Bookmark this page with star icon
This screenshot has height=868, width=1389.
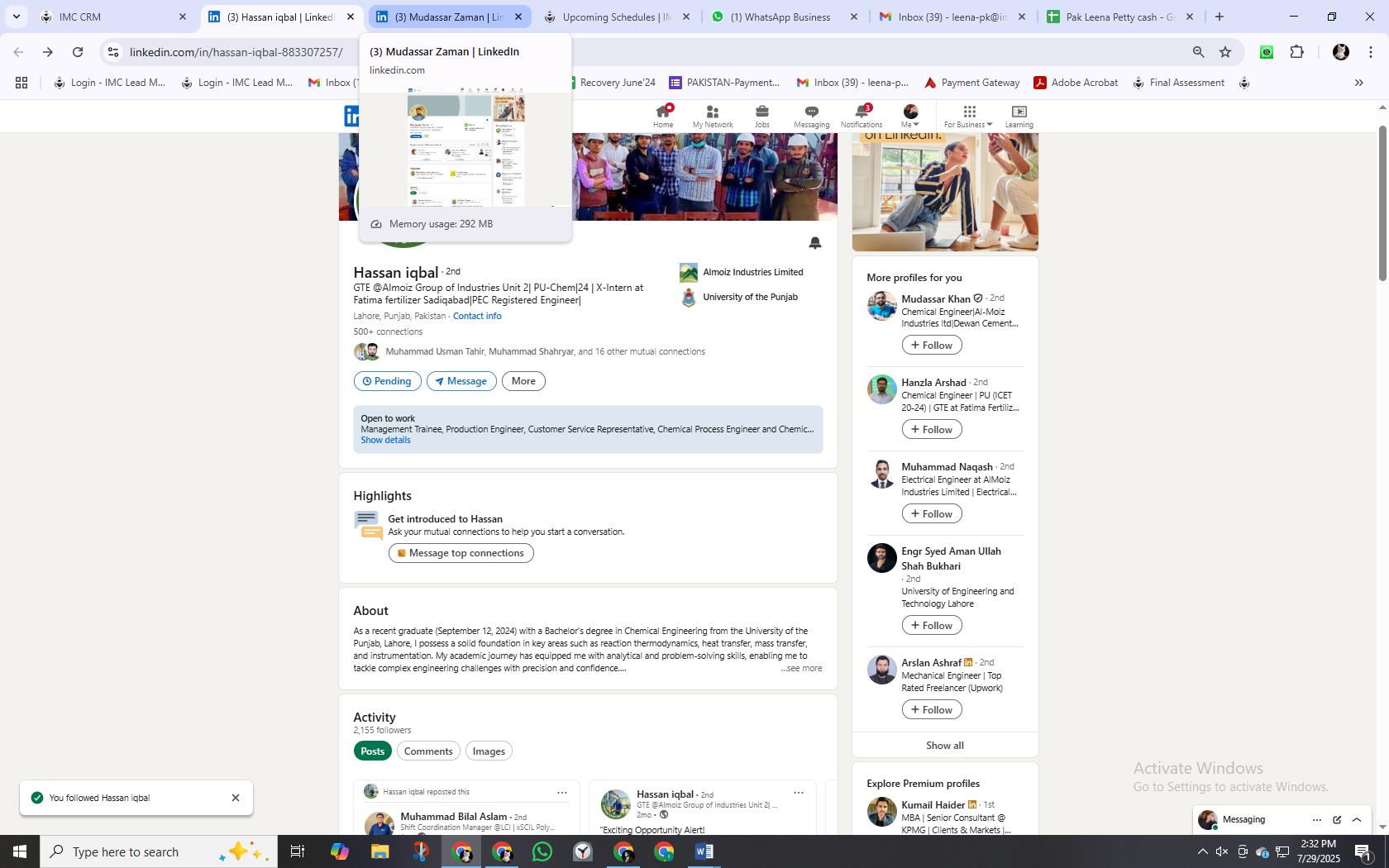coord(1225,52)
